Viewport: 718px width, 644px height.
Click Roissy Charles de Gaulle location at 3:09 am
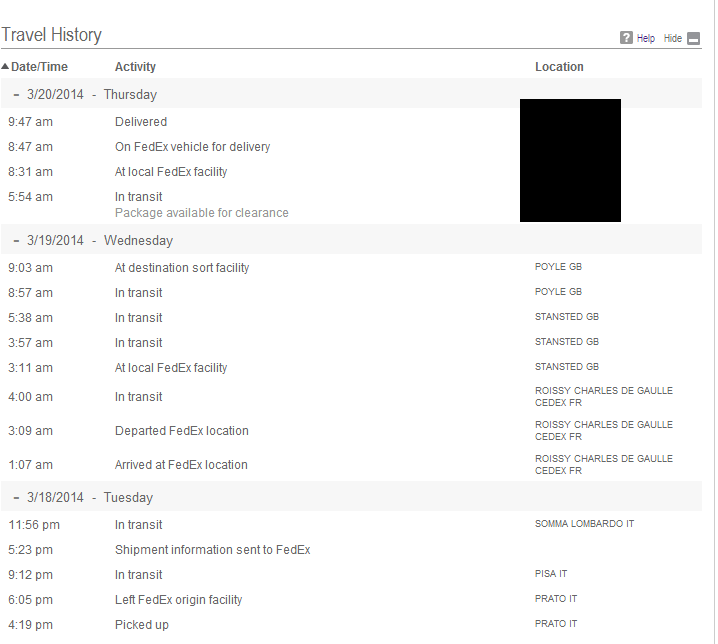pyautogui.click(x=604, y=431)
